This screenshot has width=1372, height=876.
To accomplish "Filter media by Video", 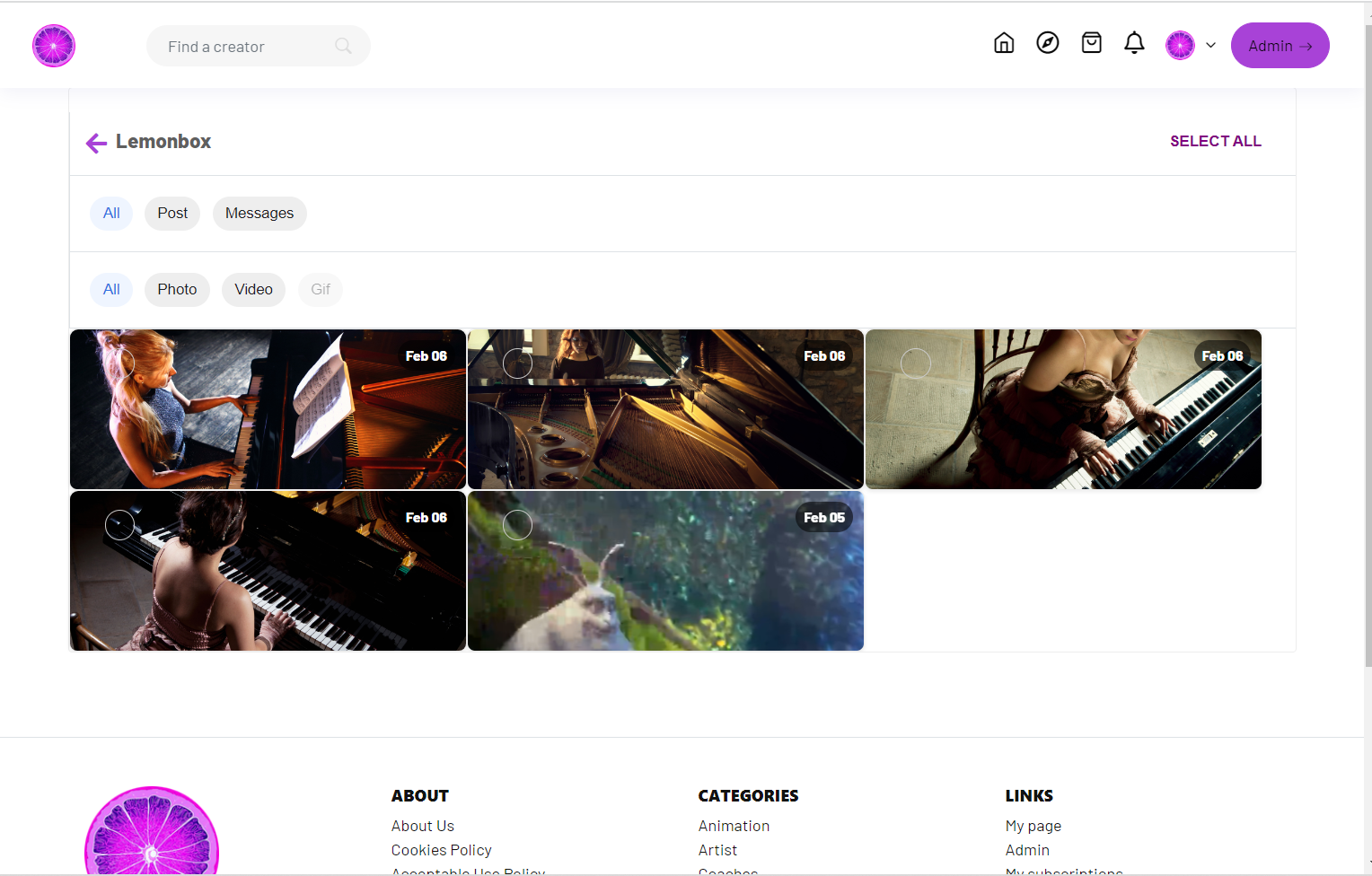I will (x=253, y=290).
